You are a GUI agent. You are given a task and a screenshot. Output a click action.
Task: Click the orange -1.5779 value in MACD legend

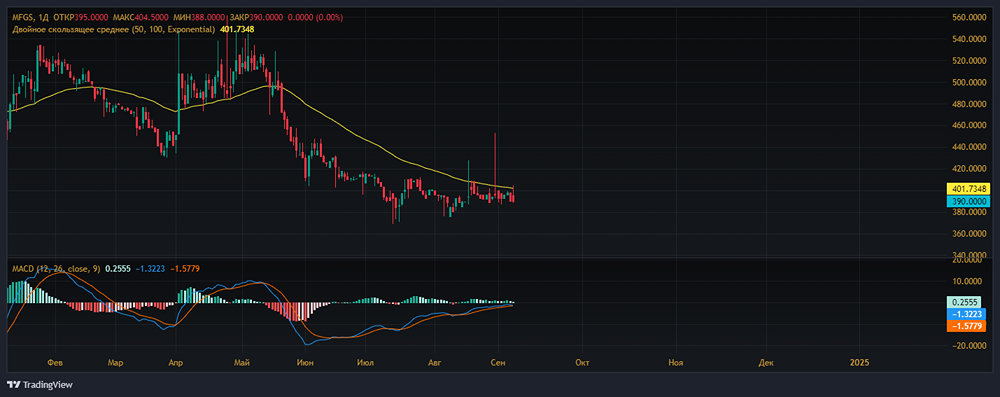pos(185,269)
